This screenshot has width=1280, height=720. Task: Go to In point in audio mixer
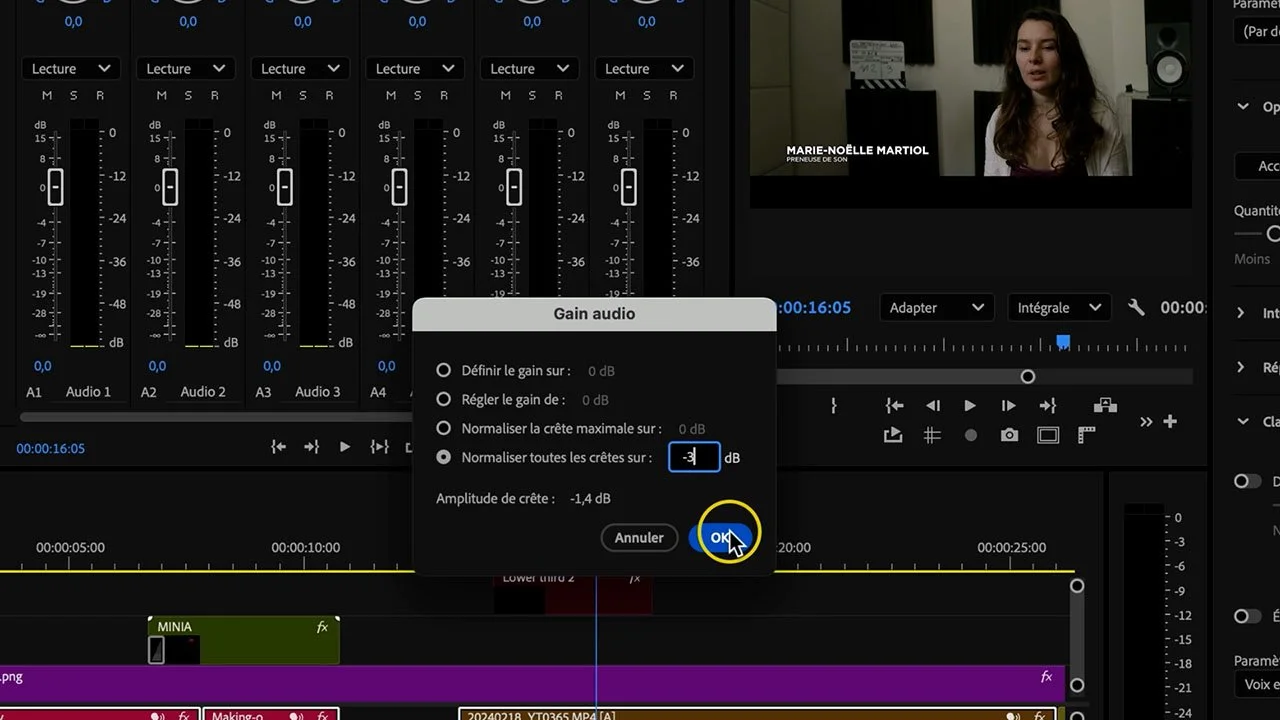pyautogui.click(x=279, y=447)
